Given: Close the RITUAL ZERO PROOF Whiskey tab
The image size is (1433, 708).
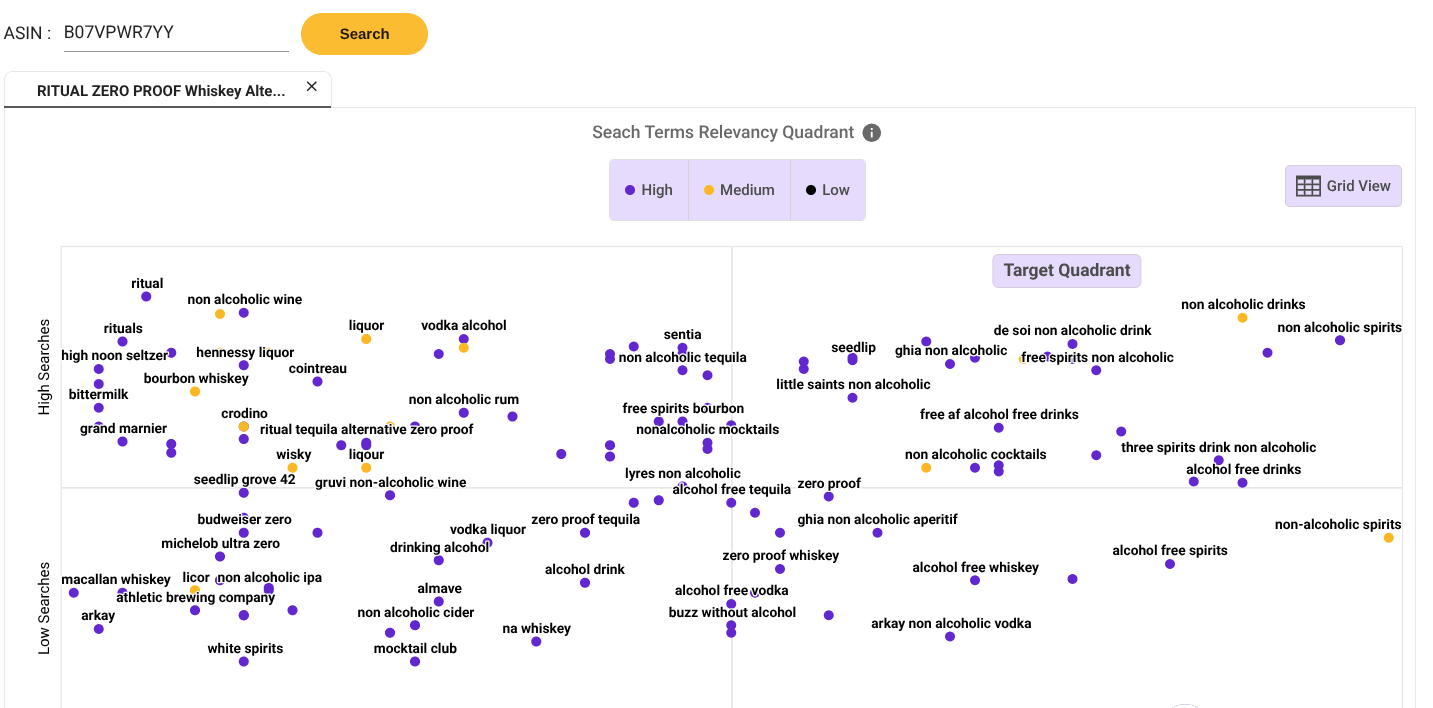Looking at the screenshot, I should coord(311,87).
